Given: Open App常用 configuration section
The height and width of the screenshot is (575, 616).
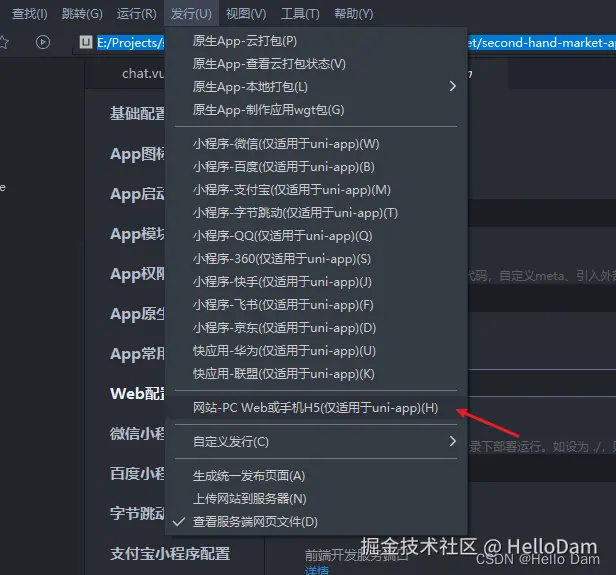Looking at the screenshot, I should coord(137,354).
